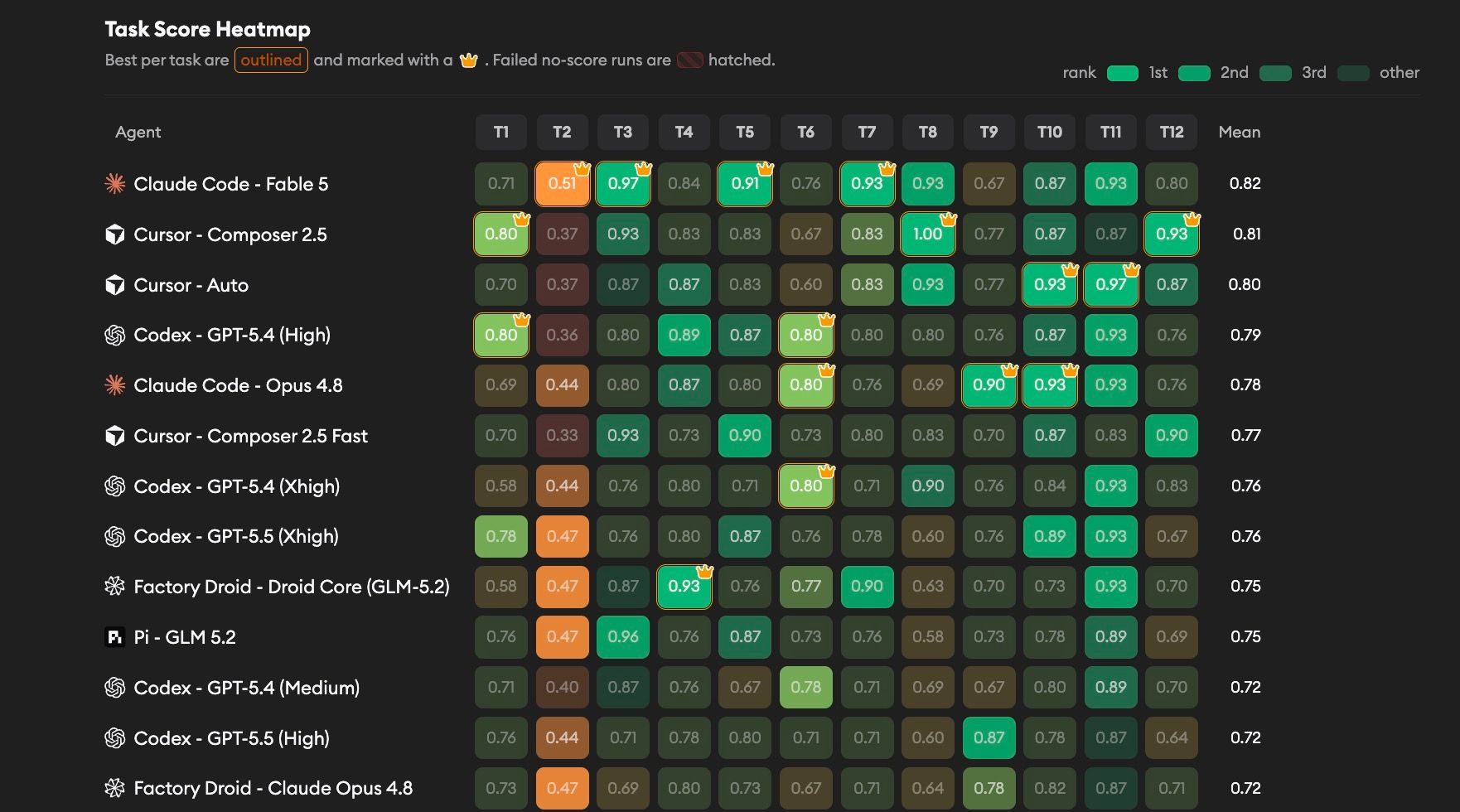This screenshot has width=1460, height=812.
Task: Click the 1.00 cell for Composer 2.5 T8
Action: [x=928, y=234]
